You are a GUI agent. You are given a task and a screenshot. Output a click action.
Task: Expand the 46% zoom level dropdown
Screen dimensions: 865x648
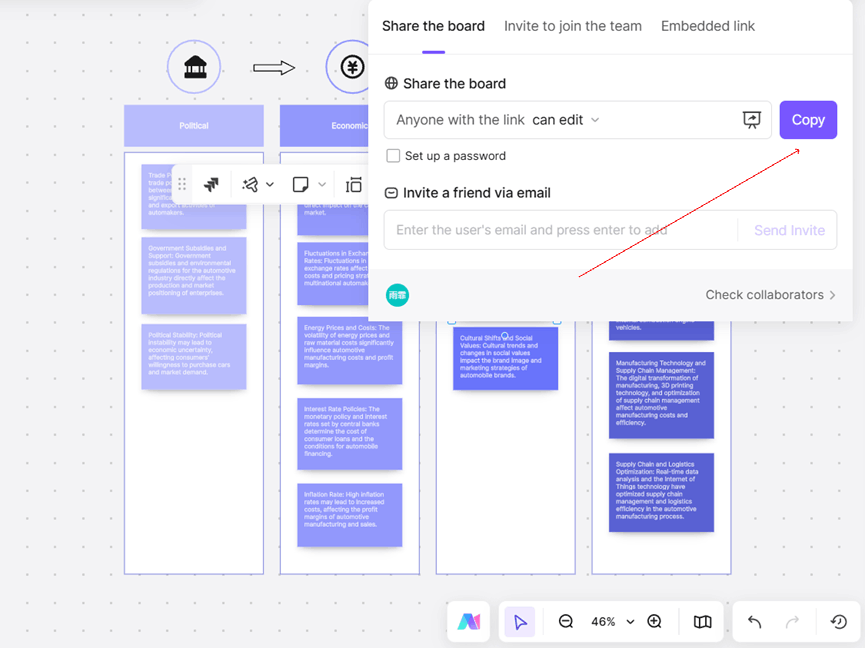pyautogui.click(x=611, y=621)
